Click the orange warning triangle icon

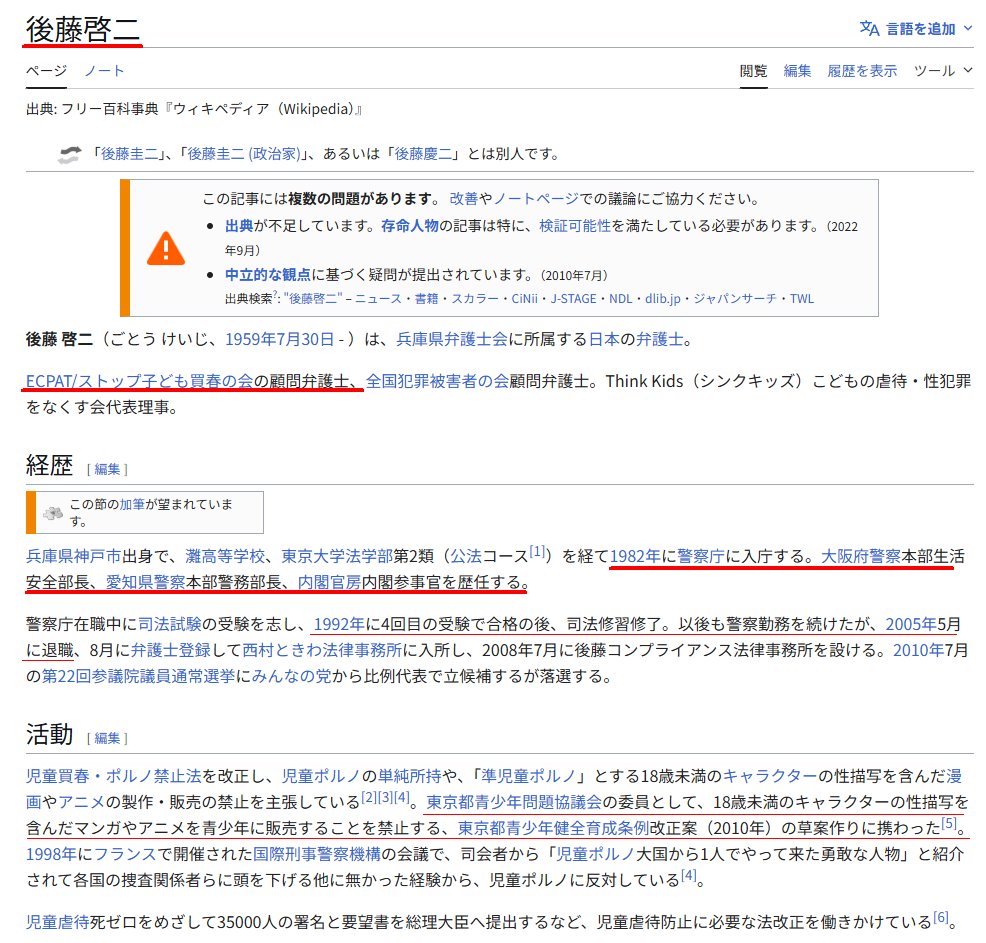coord(165,249)
